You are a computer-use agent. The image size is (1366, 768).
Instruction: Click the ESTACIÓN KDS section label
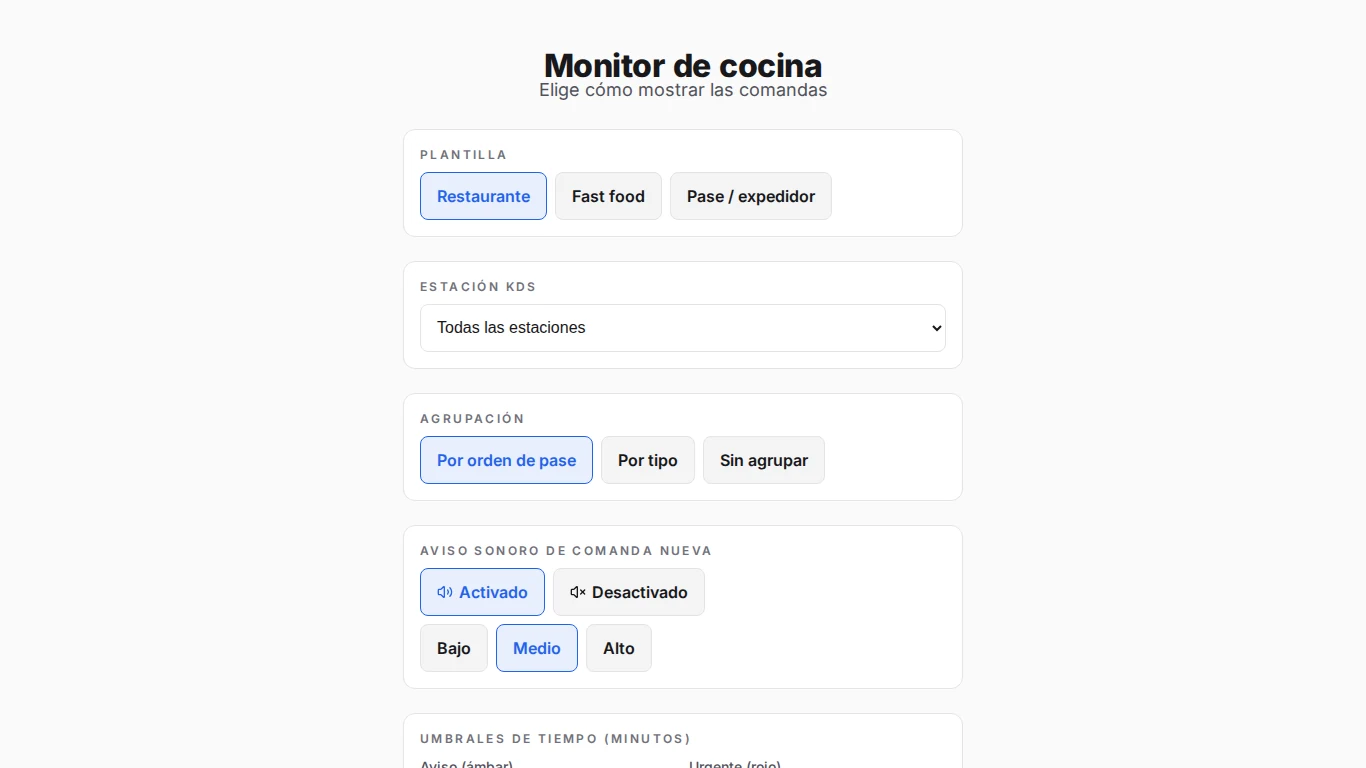click(x=478, y=287)
